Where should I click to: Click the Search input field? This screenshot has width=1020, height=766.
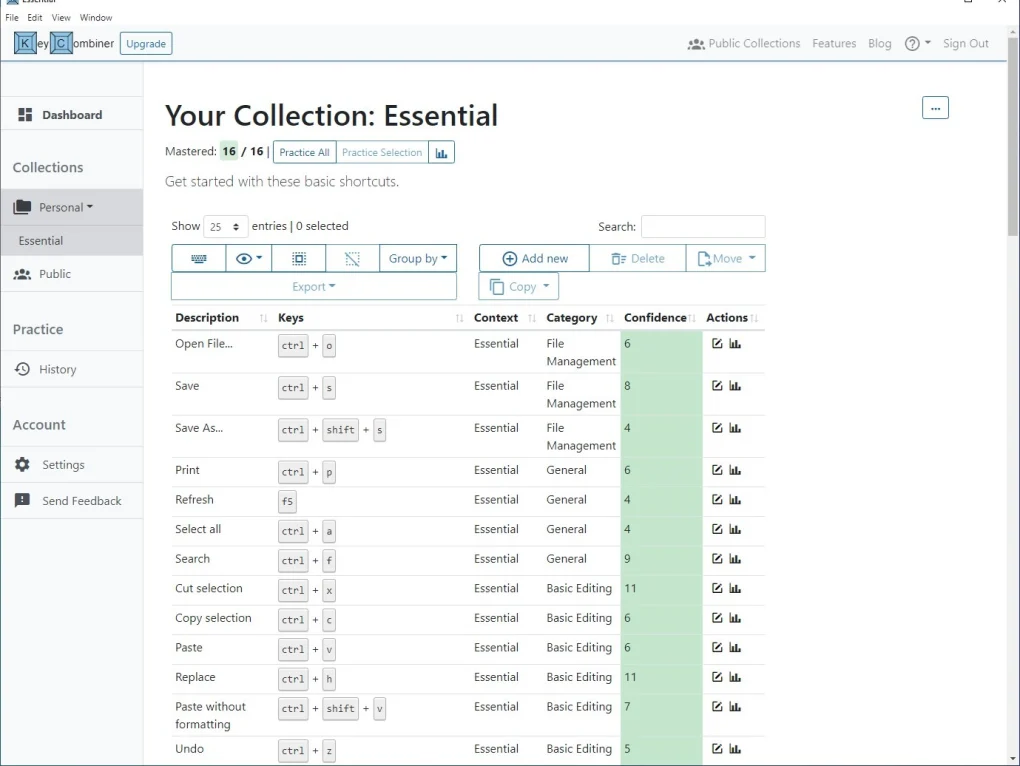(x=702, y=227)
